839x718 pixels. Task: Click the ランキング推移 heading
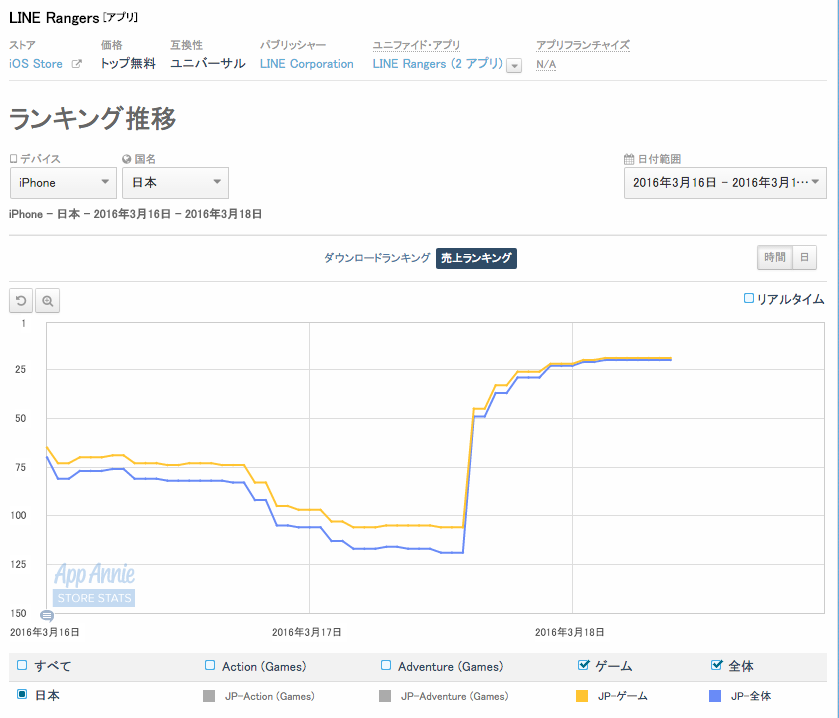(x=93, y=118)
